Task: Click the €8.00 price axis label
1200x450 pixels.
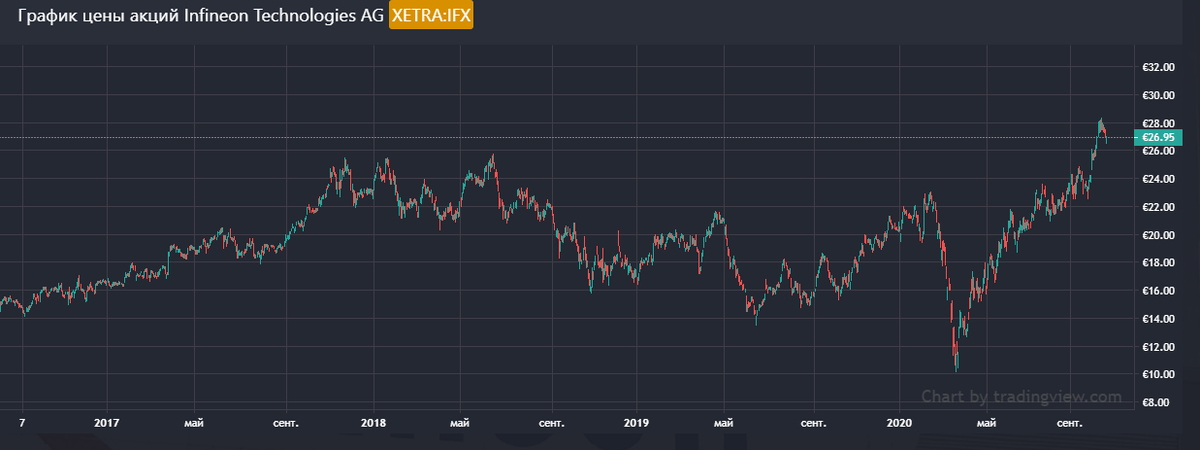Action: [1157, 402]
